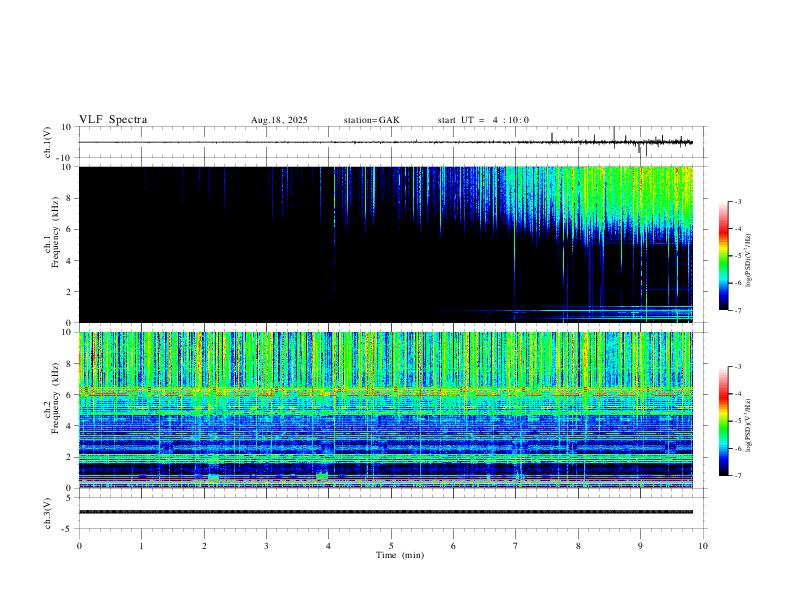Click the time axis tick label '3'
This screenshot has width=792, height=612.
266,546
